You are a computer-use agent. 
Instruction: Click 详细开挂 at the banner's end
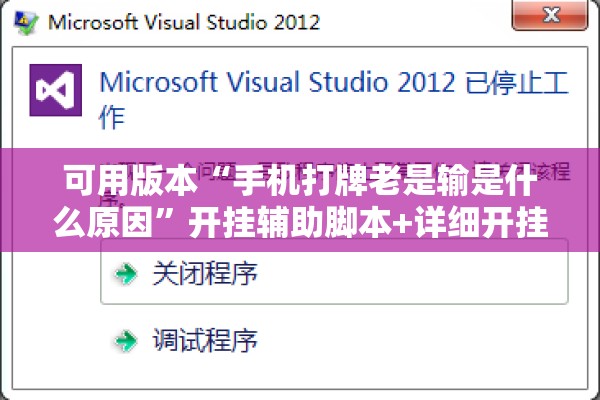pos(482,223)
